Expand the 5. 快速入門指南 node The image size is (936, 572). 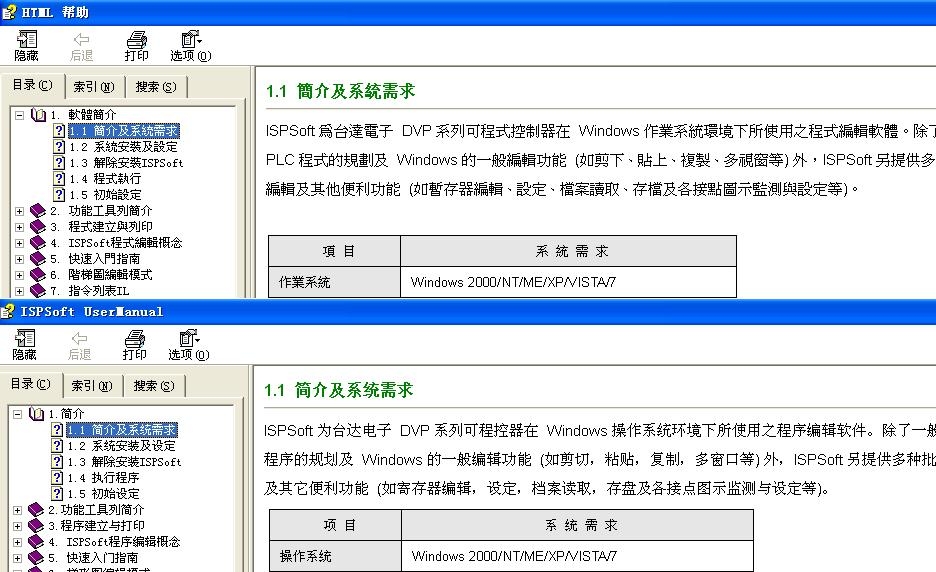click(20, 259)
